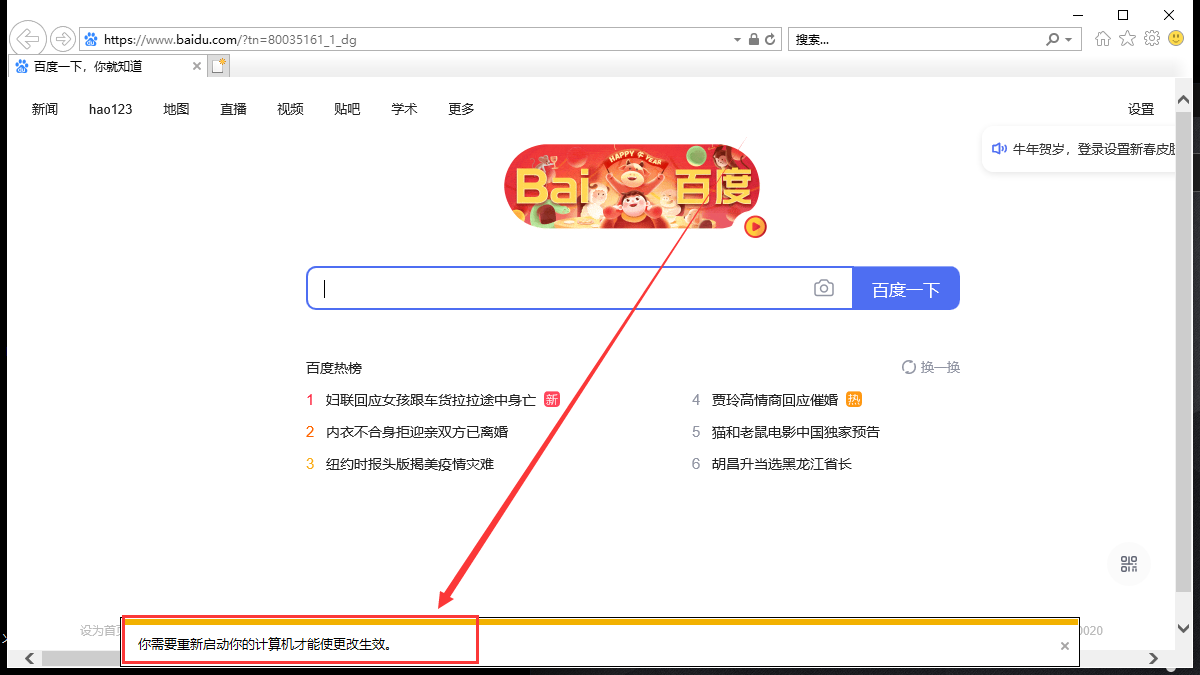Dismiss the restart notification bar
The image size is (1200, 675).
pyautogui.click(x=1065, y=646)
